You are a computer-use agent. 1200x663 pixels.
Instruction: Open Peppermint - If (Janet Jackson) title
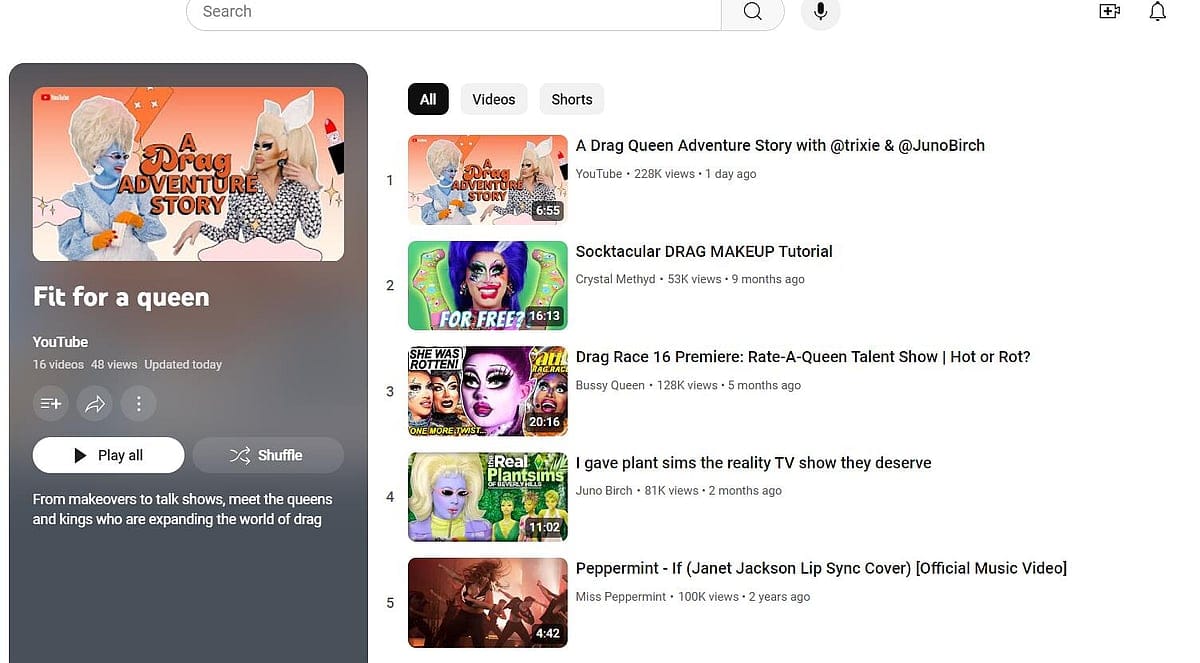click(x=821, y=569)
